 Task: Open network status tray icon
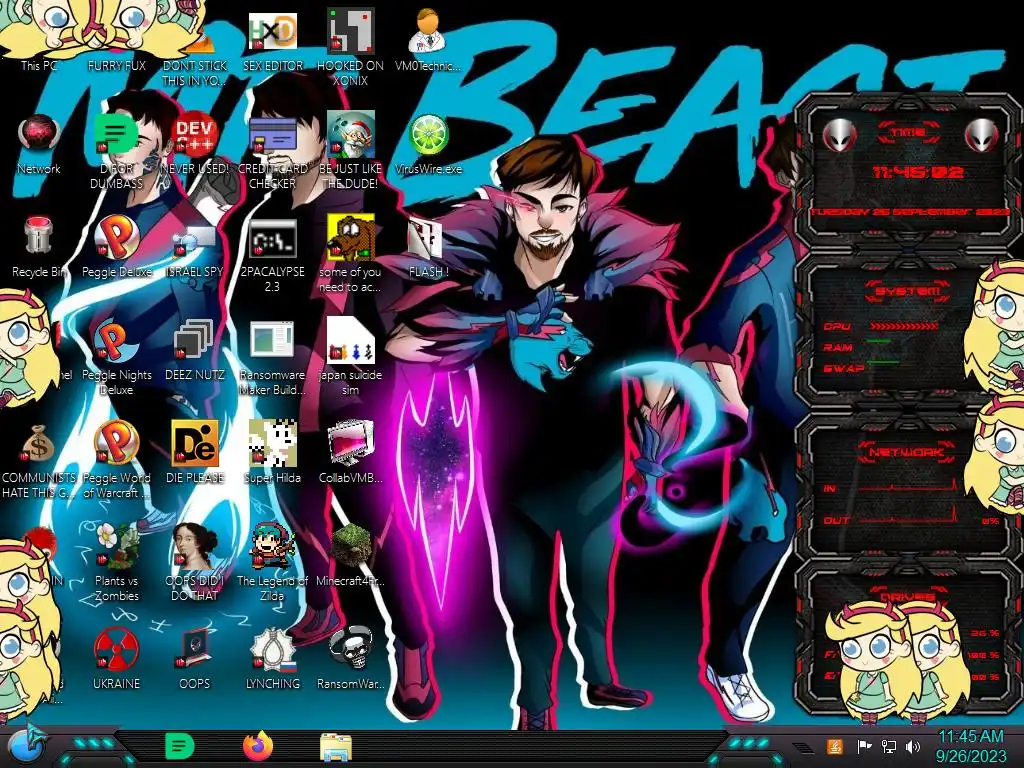tap(889, 746)
